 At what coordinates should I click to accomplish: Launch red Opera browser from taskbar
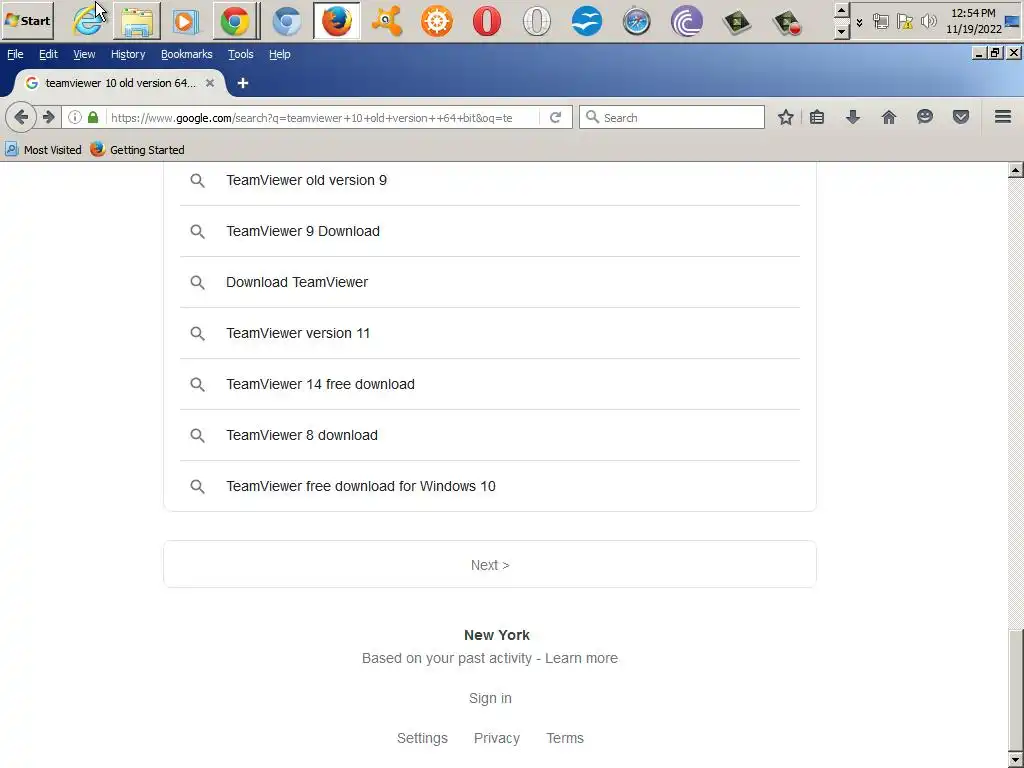click(487, 21)
